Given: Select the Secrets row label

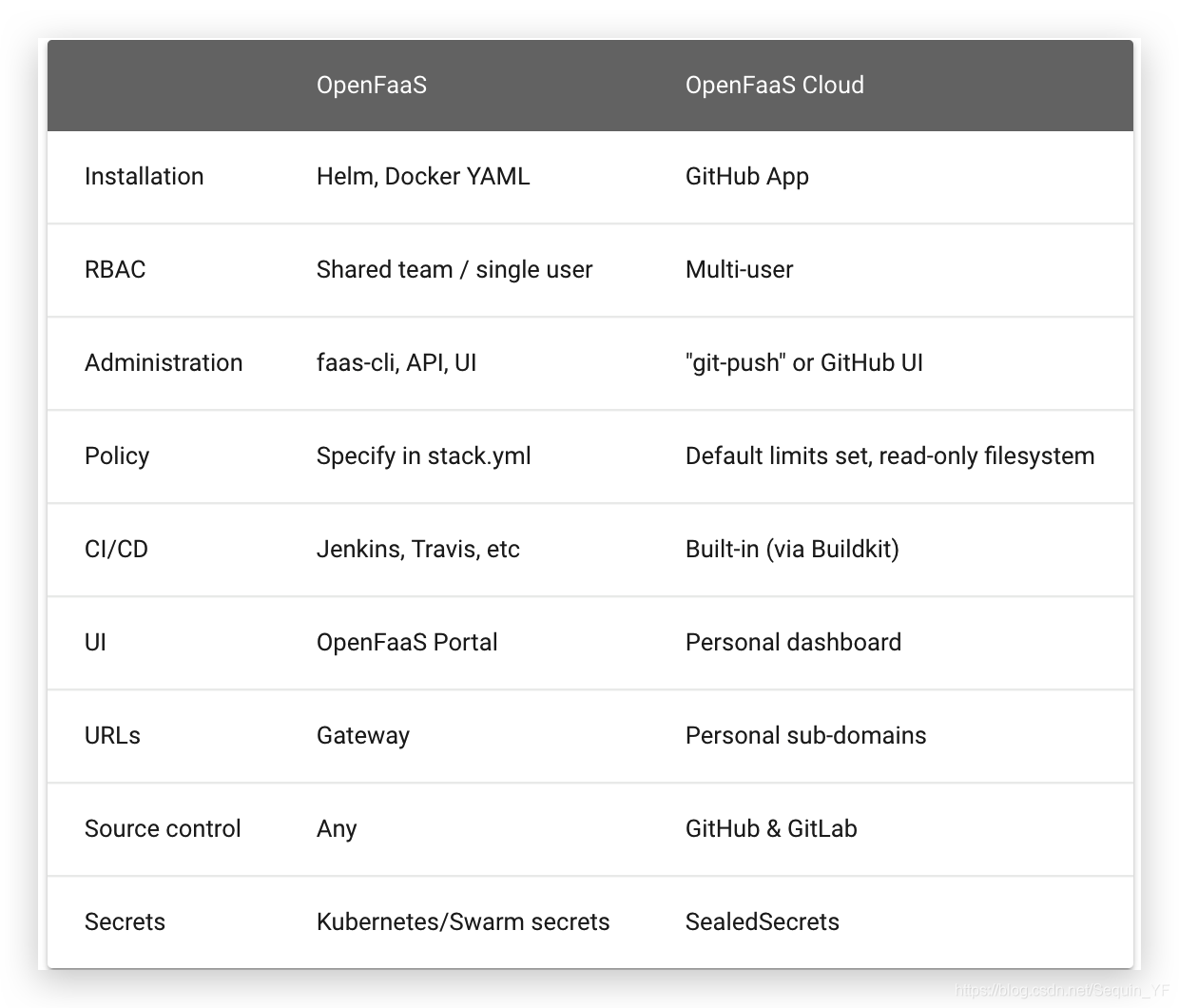Looking at the screenshot, I should [125, 921].
